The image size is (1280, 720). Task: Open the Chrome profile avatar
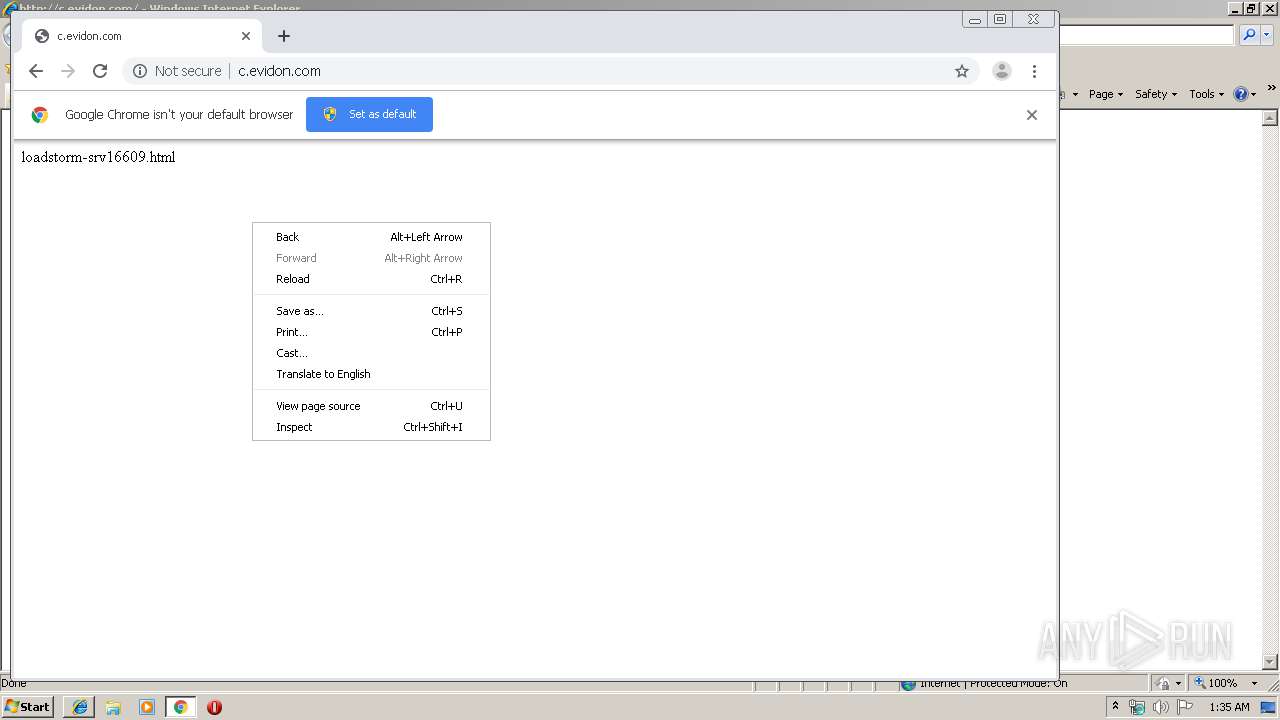click(1002, 71)
